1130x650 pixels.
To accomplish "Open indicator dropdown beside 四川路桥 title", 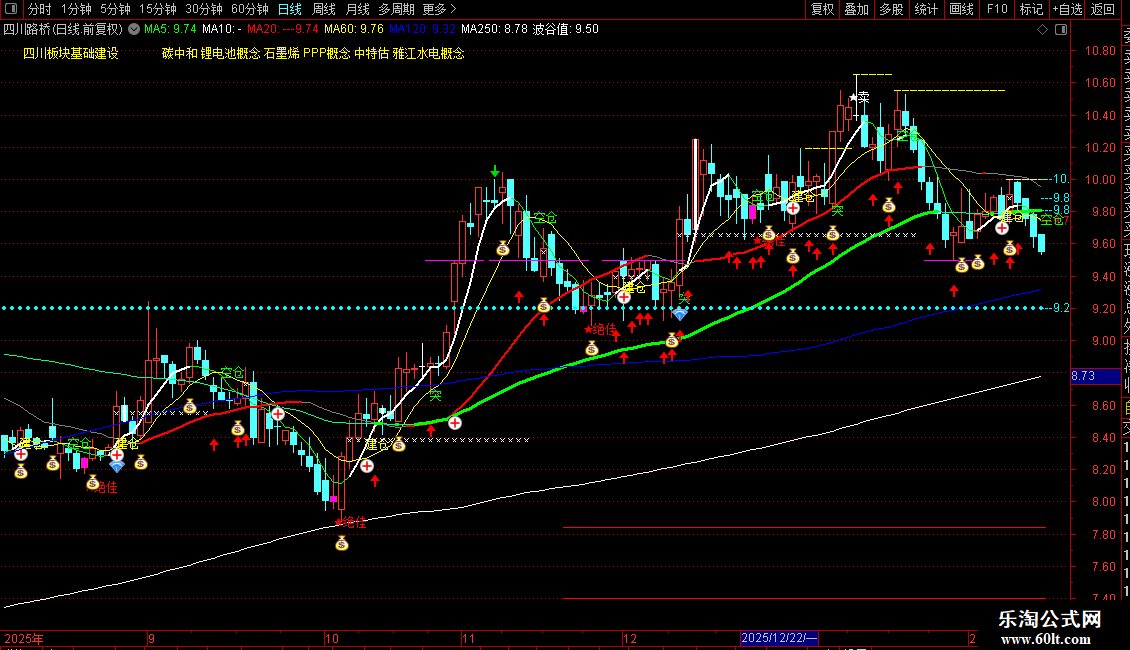I will 134,29.
